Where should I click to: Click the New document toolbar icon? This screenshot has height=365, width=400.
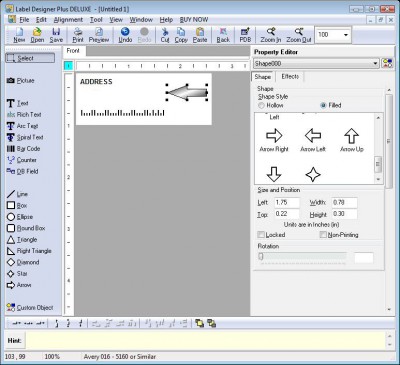tap(19, 35)
